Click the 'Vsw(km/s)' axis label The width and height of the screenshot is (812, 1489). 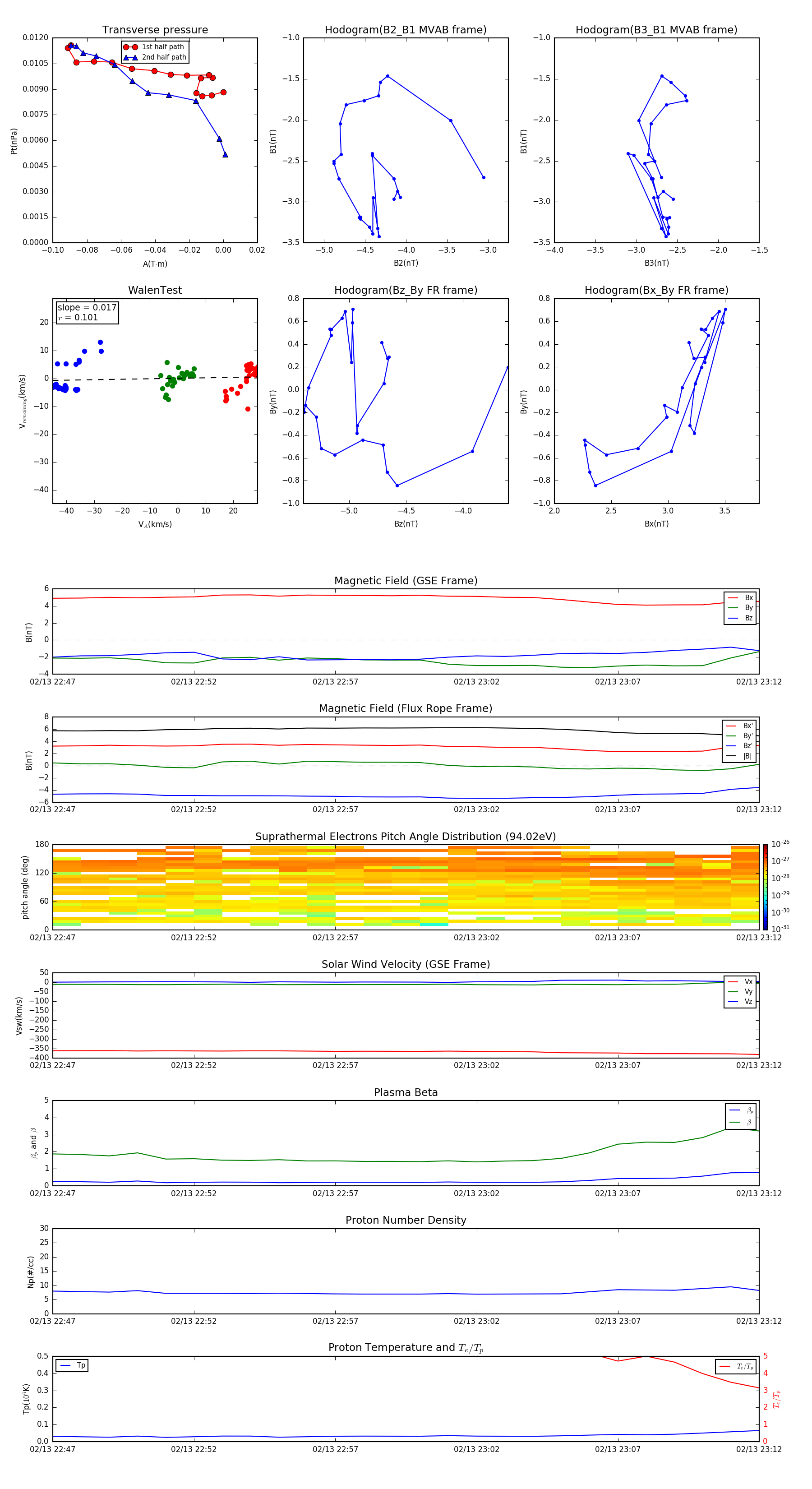19,1015
